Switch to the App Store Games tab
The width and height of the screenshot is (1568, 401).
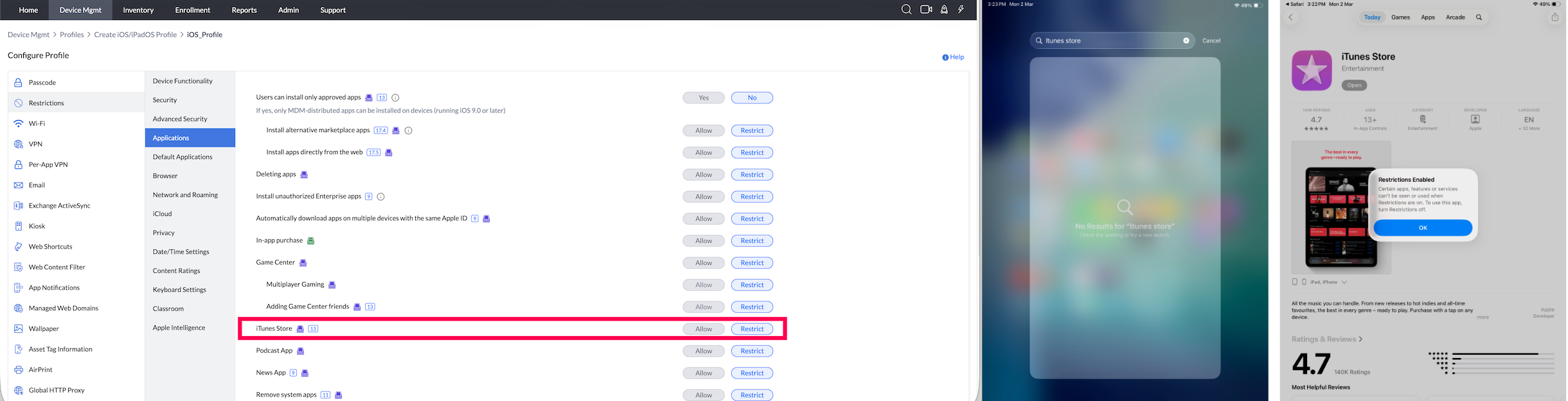click(1400, 17)
